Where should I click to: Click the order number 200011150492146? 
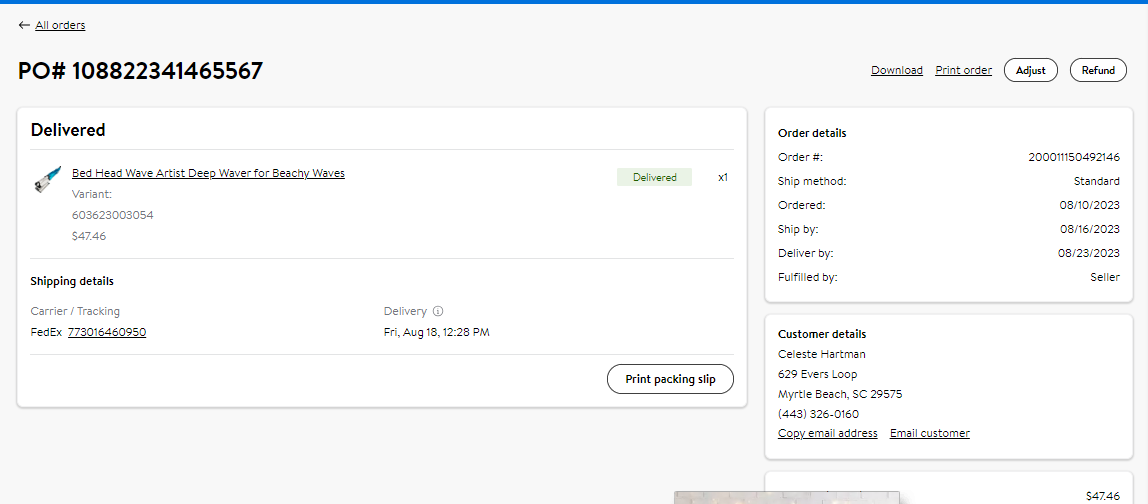[1074, 157]
